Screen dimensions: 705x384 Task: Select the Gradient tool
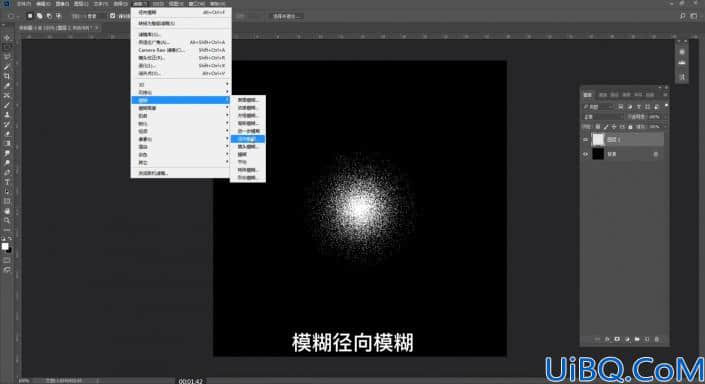click(7, 144)
